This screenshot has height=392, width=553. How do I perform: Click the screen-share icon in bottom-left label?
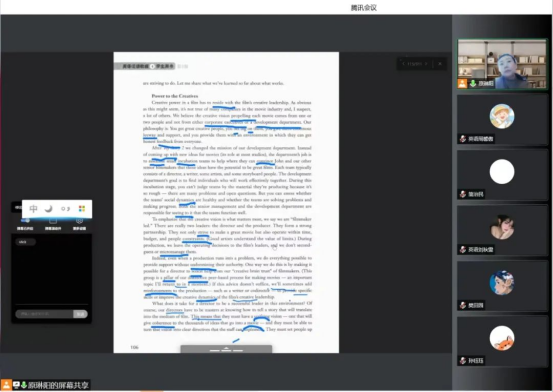(x=16, y=385)
